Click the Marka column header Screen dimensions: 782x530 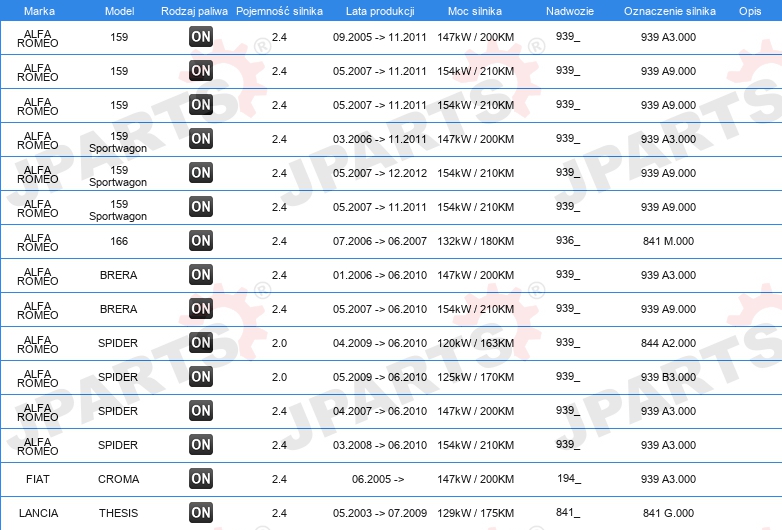pyautogui.click(x=39, y=11)
